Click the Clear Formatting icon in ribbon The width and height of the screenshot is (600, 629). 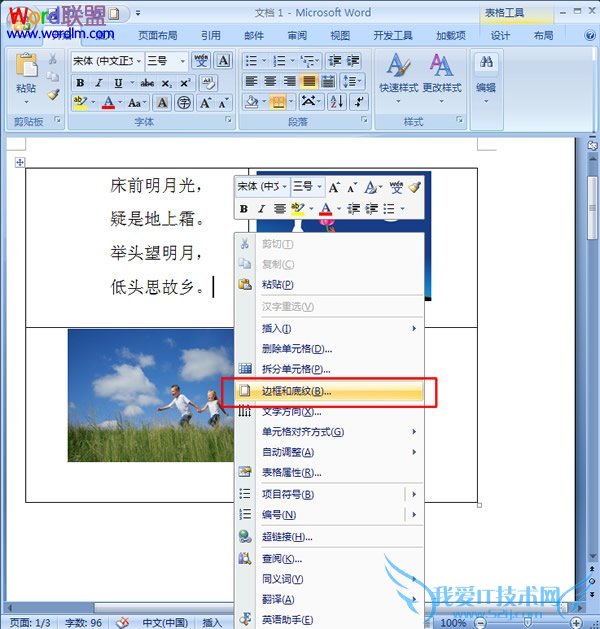tap(208, 83)
